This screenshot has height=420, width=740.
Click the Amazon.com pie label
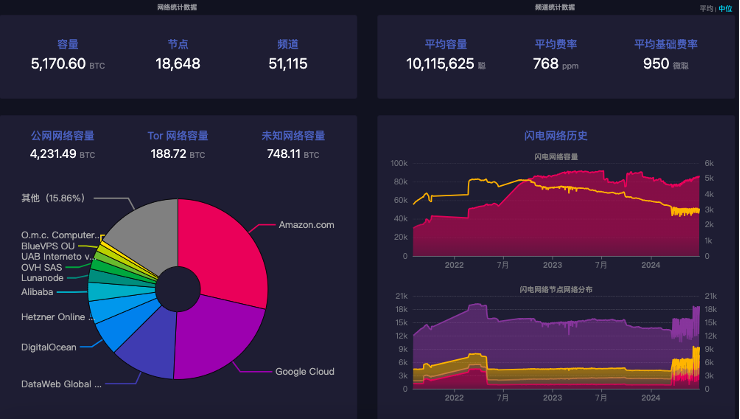tap(307, 224)
